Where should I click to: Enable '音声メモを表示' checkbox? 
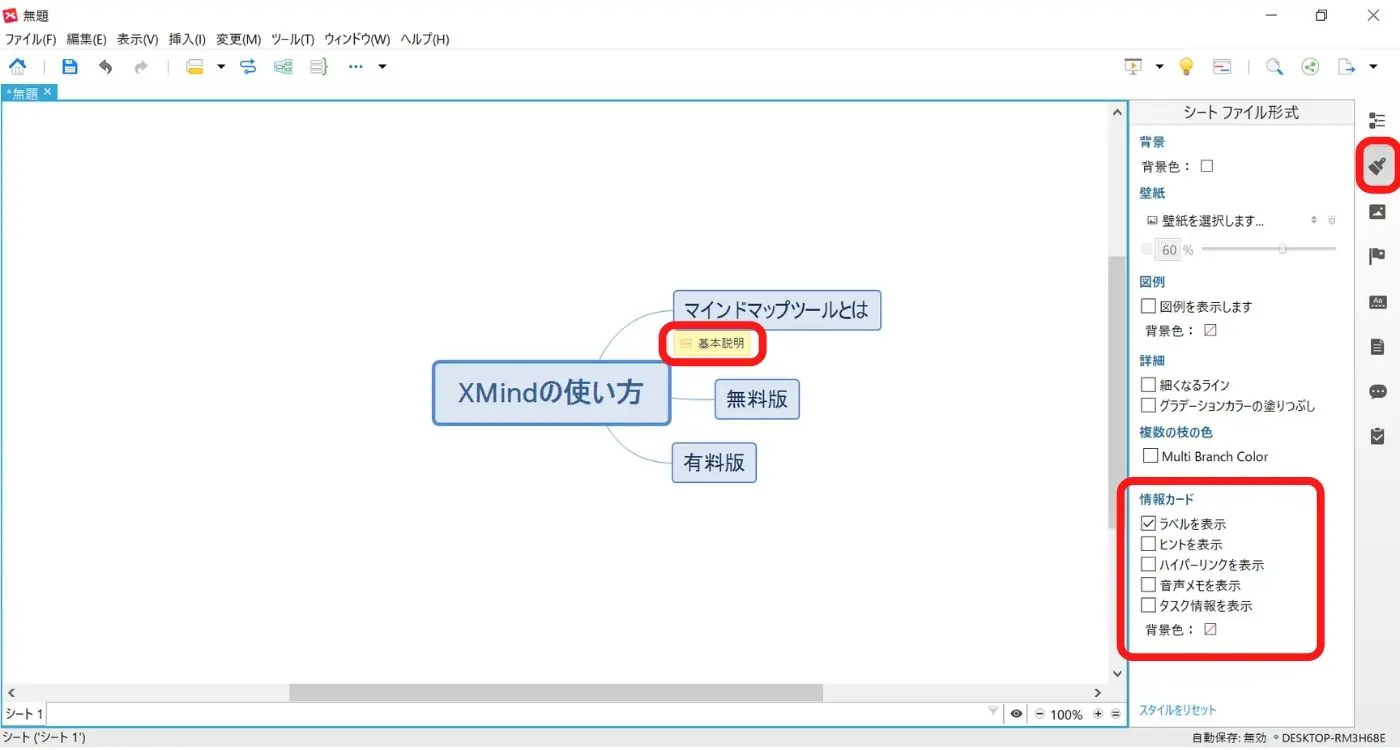tap(1148, 585)
